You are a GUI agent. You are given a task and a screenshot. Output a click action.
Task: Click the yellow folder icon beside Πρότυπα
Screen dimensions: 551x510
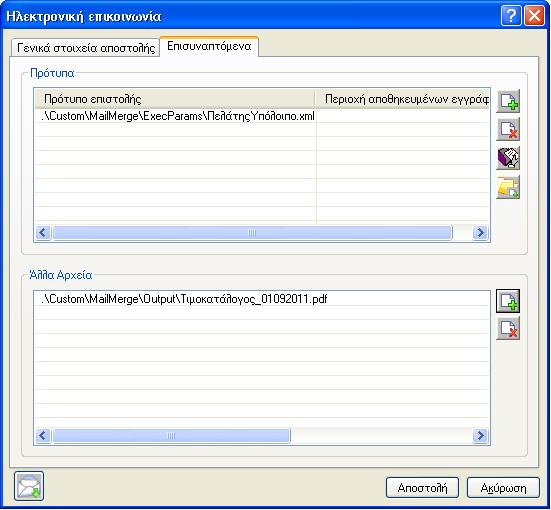pyautogui.click(x=508, y=187)
